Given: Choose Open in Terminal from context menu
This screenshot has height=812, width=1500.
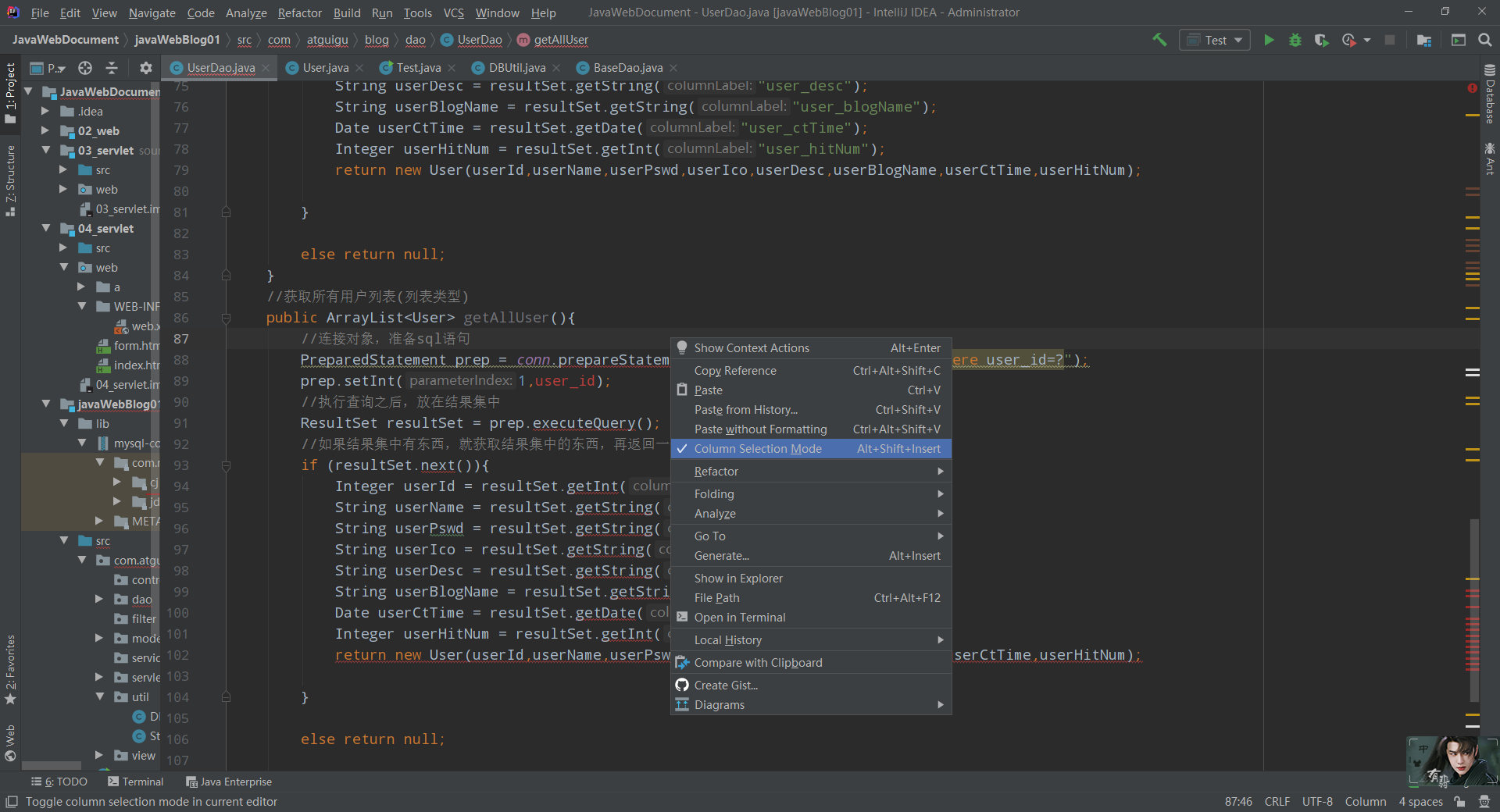Looking at the screenshot, I should (740, 617).
